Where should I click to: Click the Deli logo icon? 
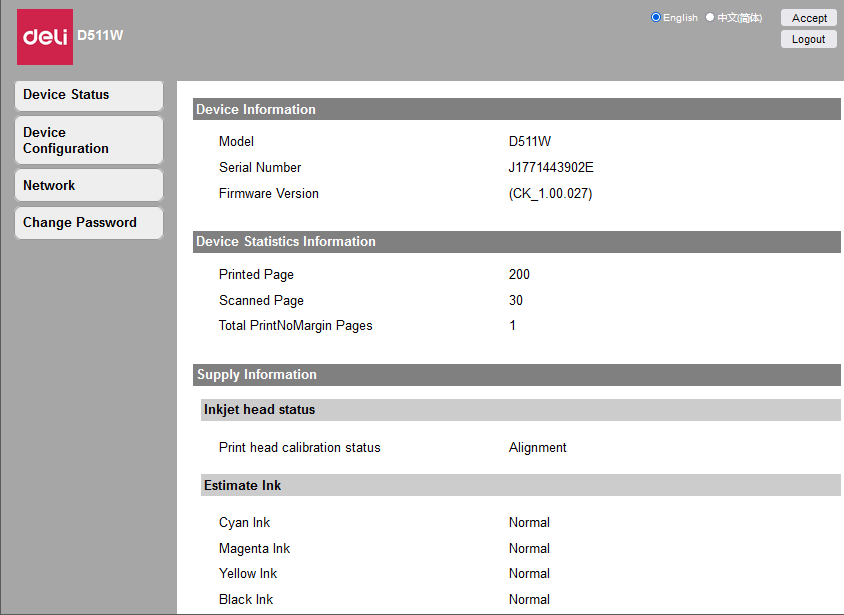[45, 37]
